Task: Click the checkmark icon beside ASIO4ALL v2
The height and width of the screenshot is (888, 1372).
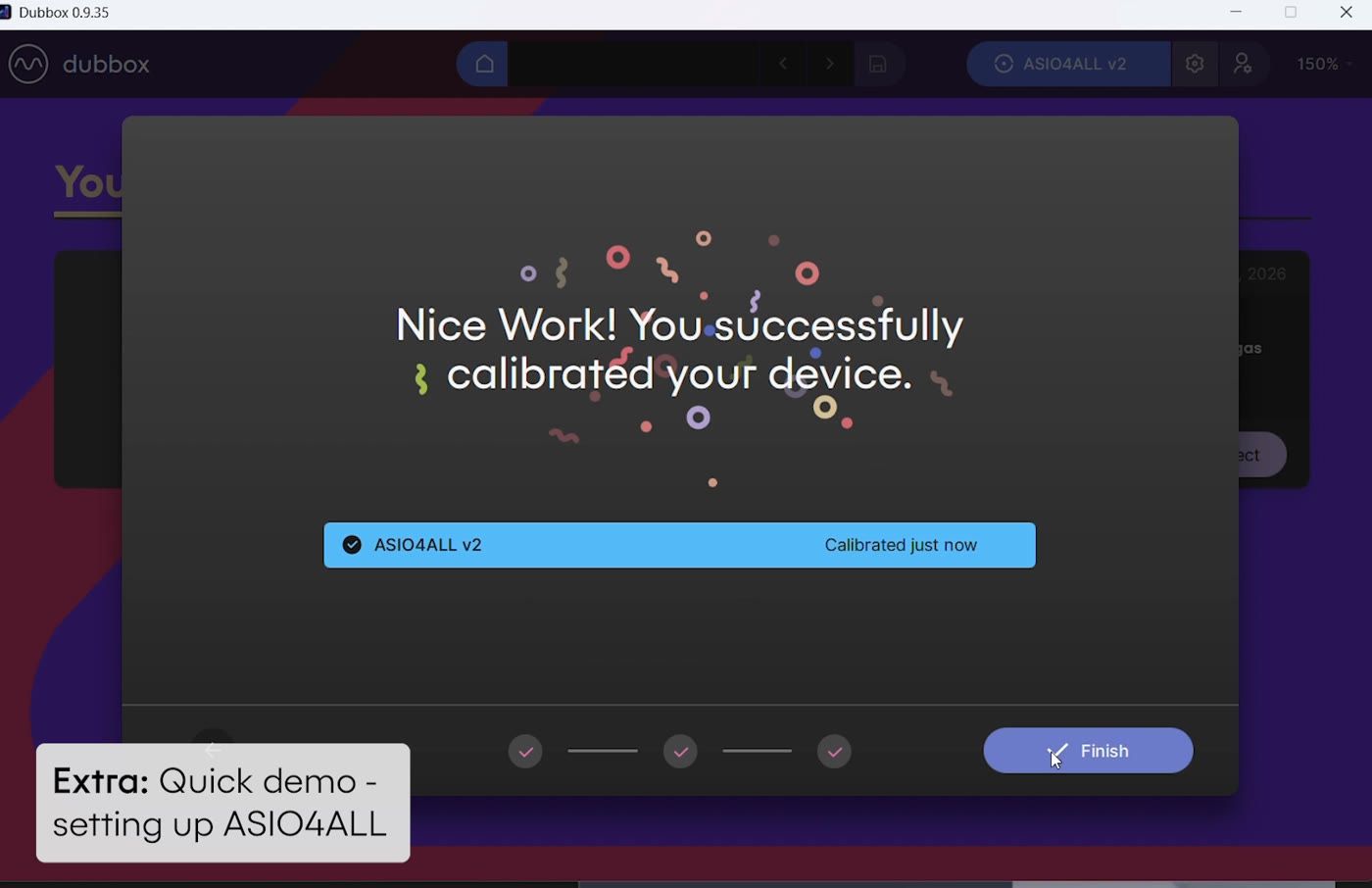Action: click(352, 545)
